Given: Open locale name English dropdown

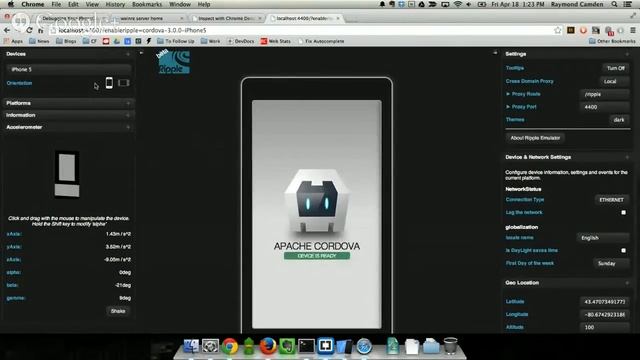Looking at the screenshot, I should [602, 238].
